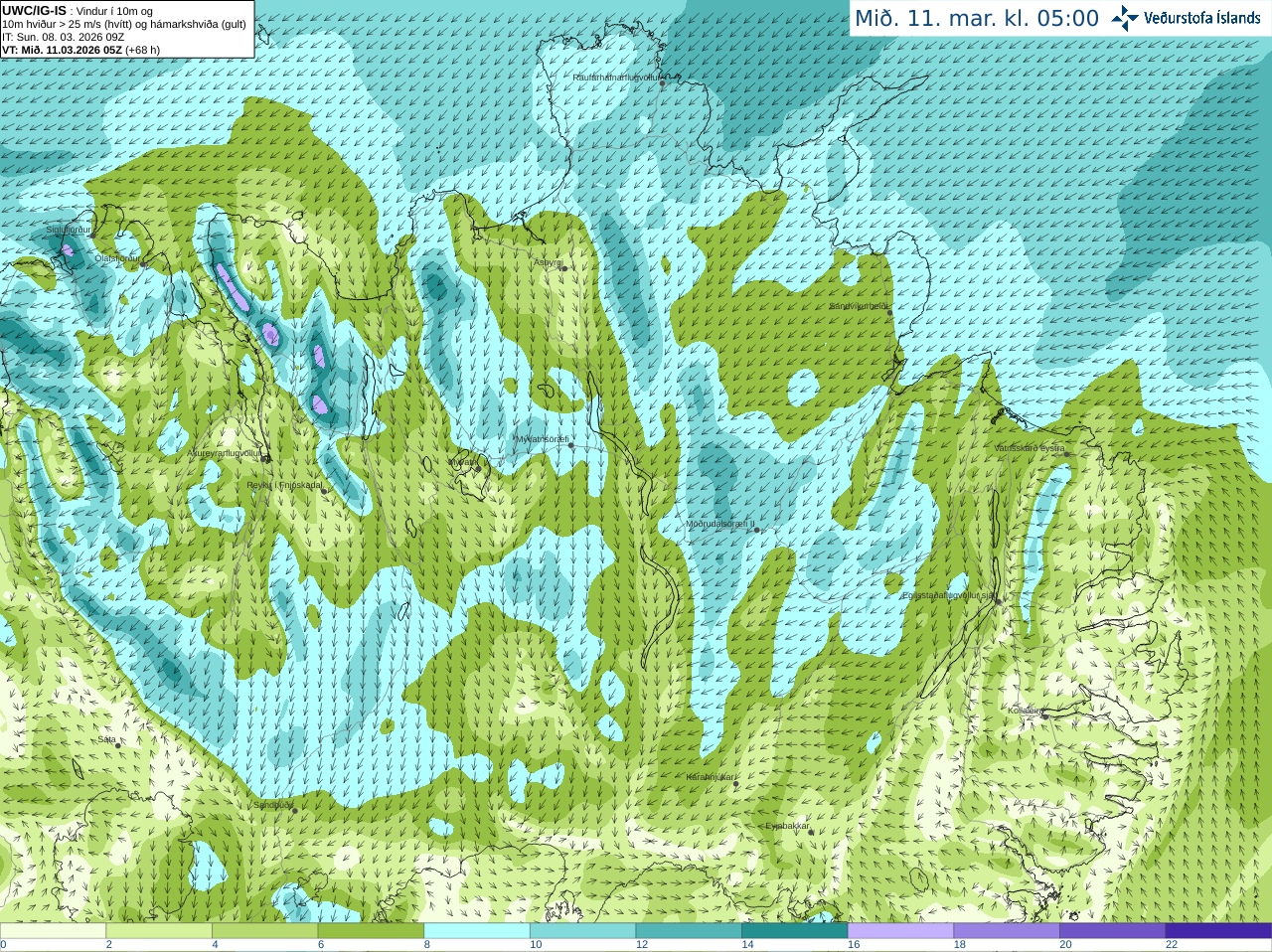Screen dimensions: 1272x952
Task: Click the 18–20 m/s purple legend swatch
Action: click(x=1007, y=931)
